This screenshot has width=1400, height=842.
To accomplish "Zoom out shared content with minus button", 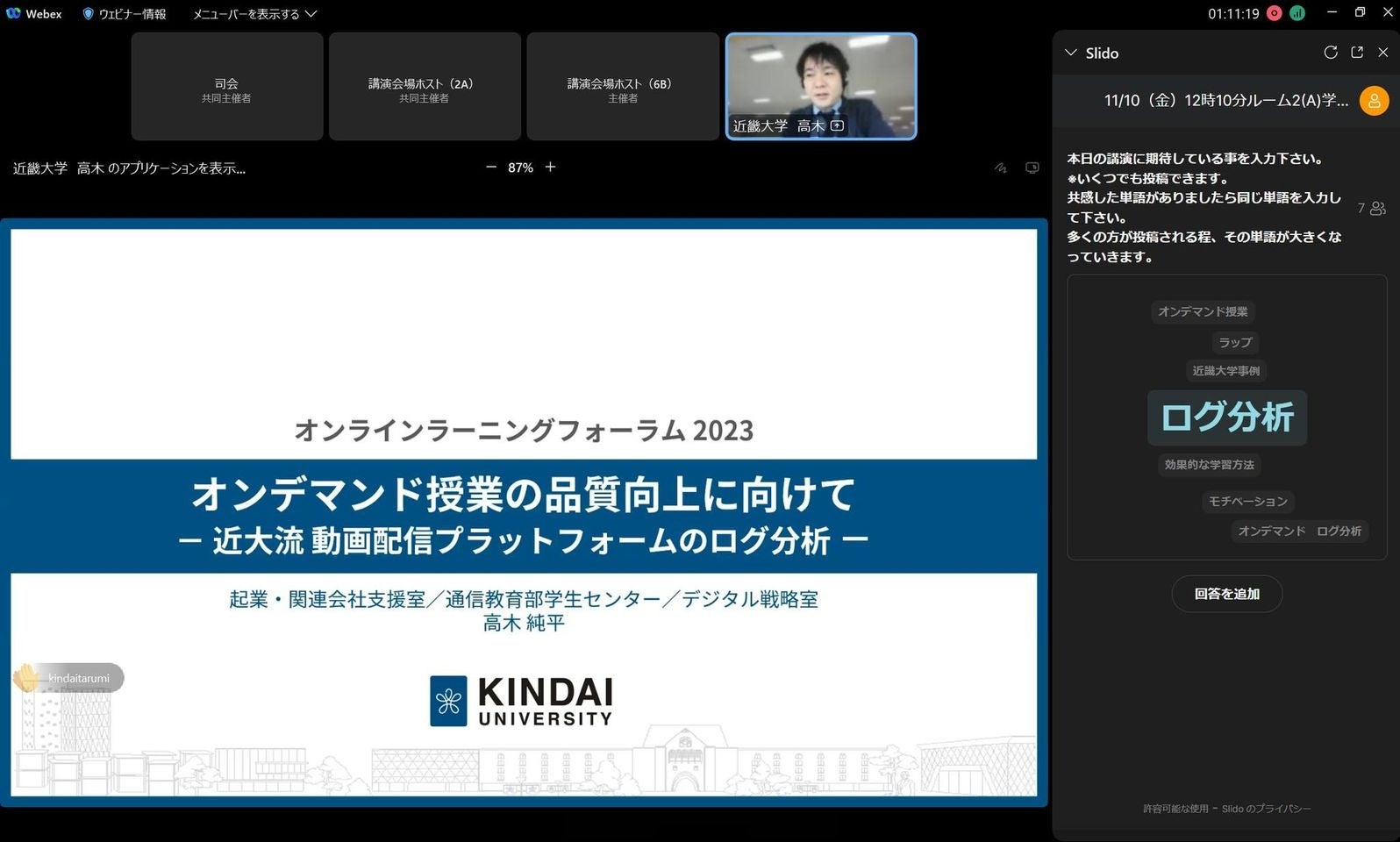I will pyautogui.click(x=491, y=168).
